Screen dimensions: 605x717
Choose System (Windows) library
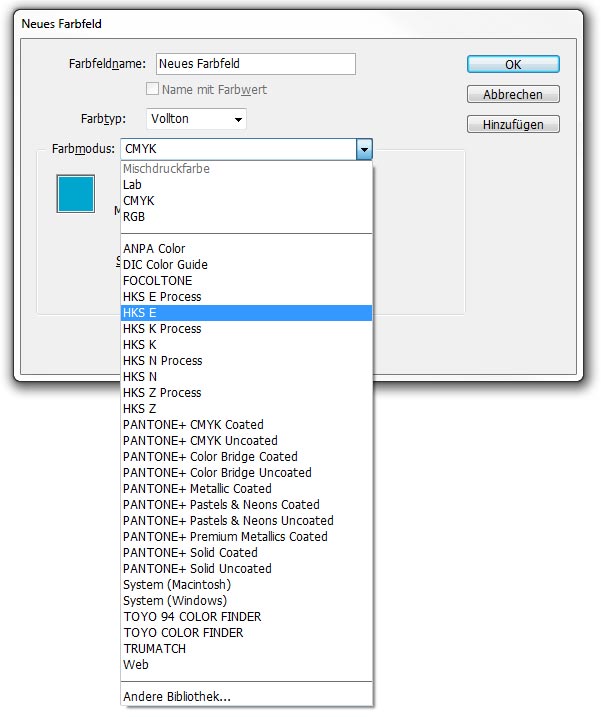[246, 601]
